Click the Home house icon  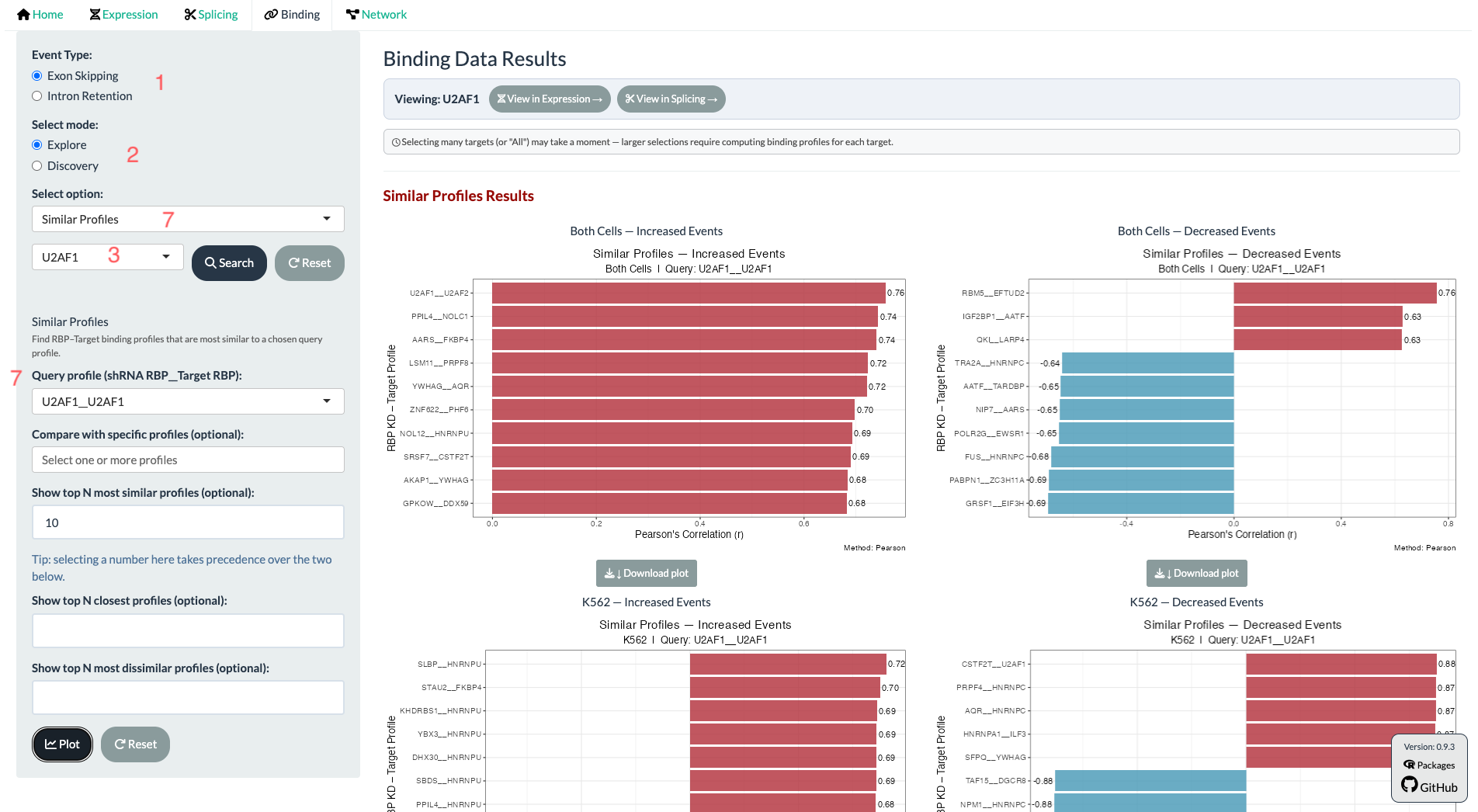coord(23,15)
